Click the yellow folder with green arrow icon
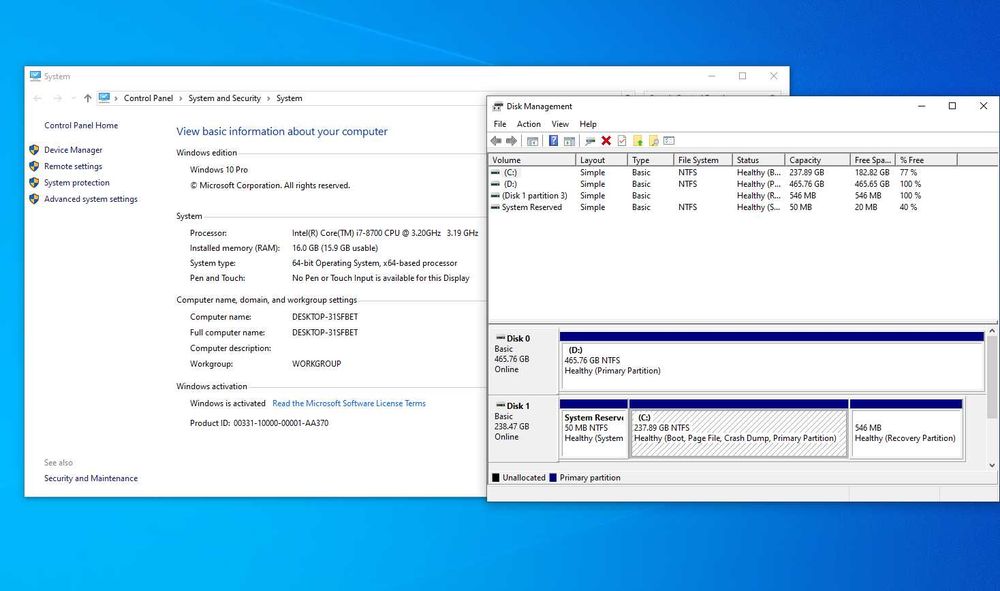The image size is (1000, 591). (638, 141)
